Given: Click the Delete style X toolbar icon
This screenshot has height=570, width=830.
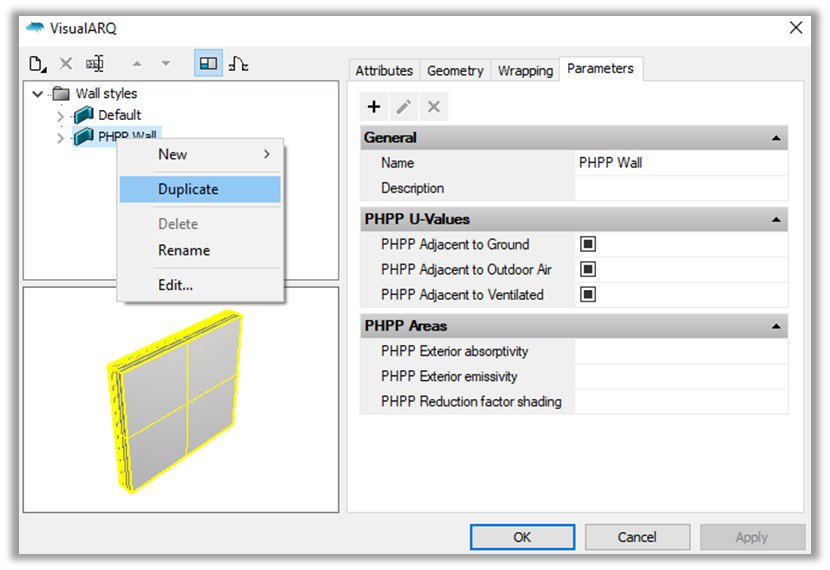Looking at the screenshot, I should [x=66, y=64].
